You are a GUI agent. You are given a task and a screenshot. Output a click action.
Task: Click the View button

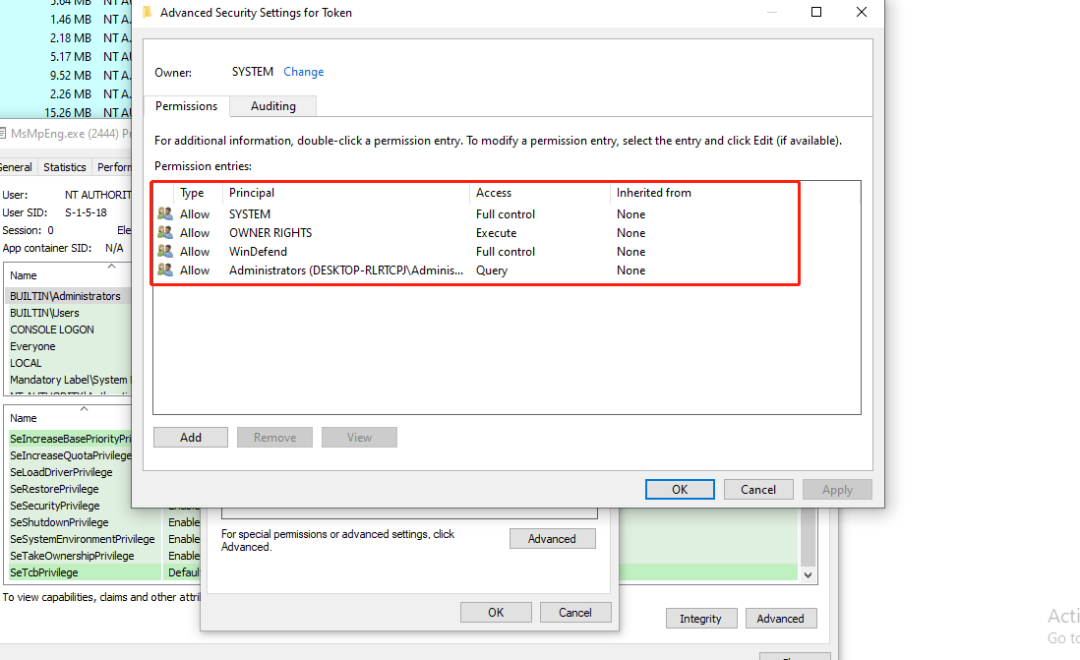359,437
